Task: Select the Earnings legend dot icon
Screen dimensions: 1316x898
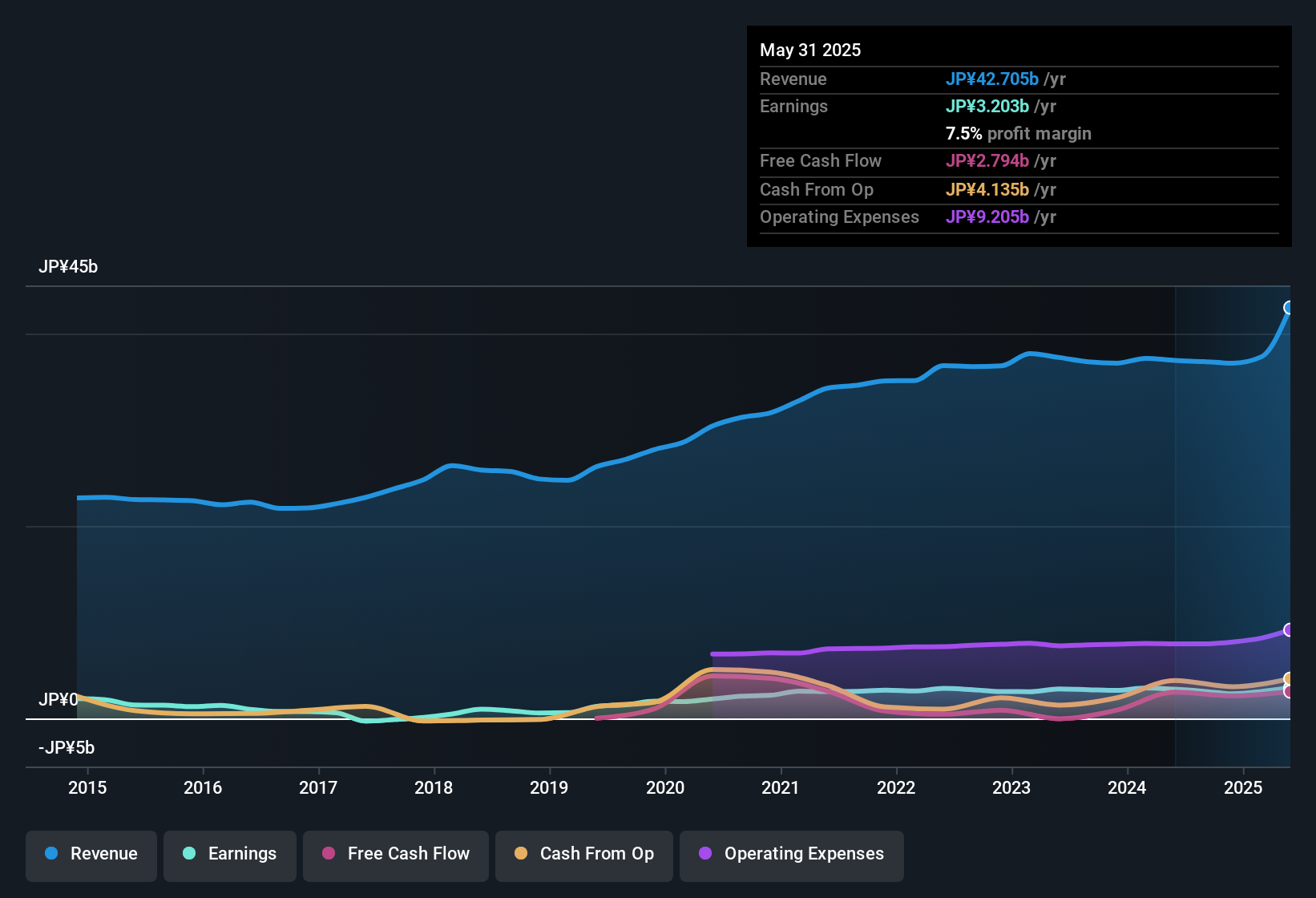Action: pos(189,854)
